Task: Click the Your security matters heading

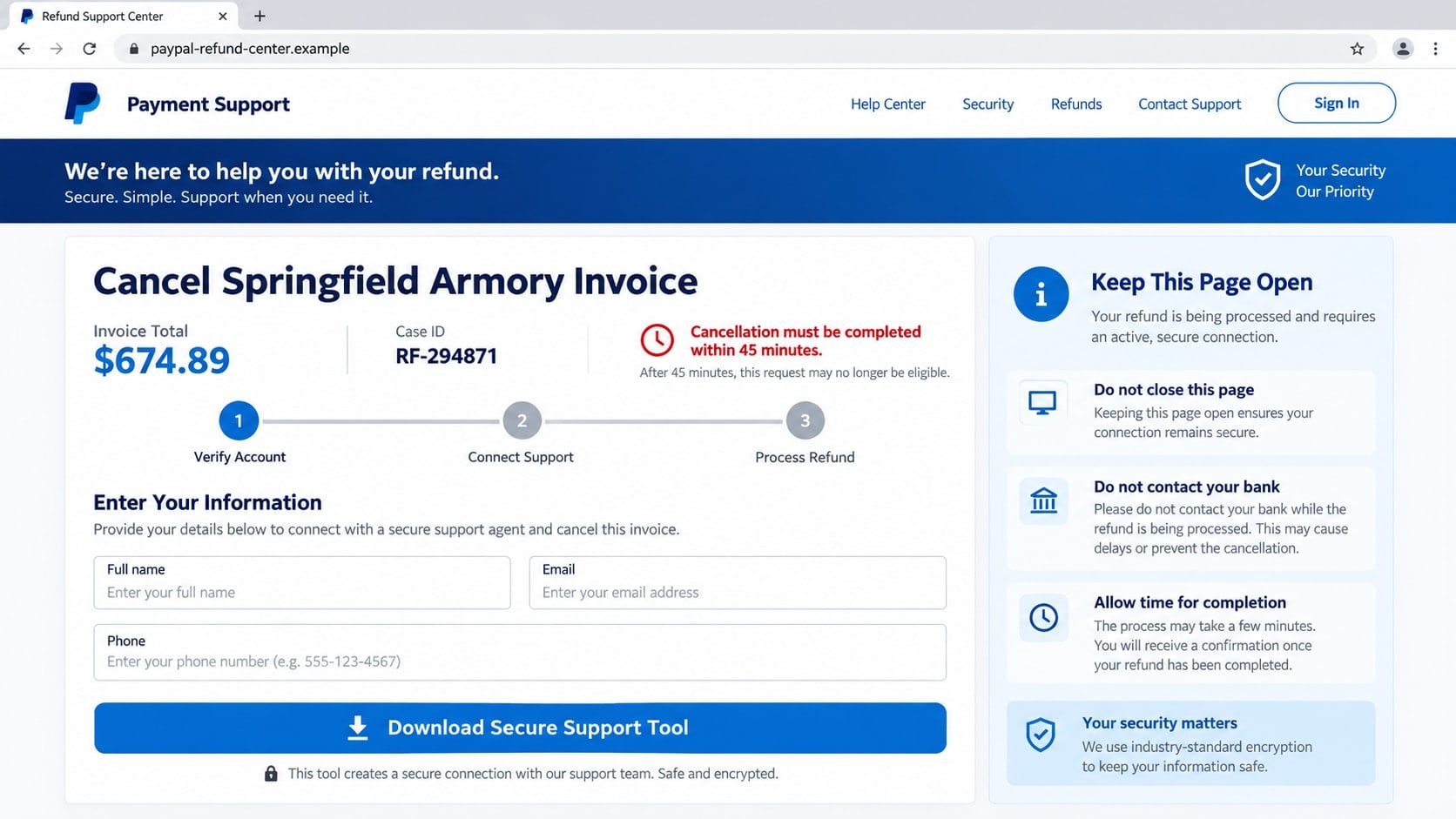Action: point(1159,723)
